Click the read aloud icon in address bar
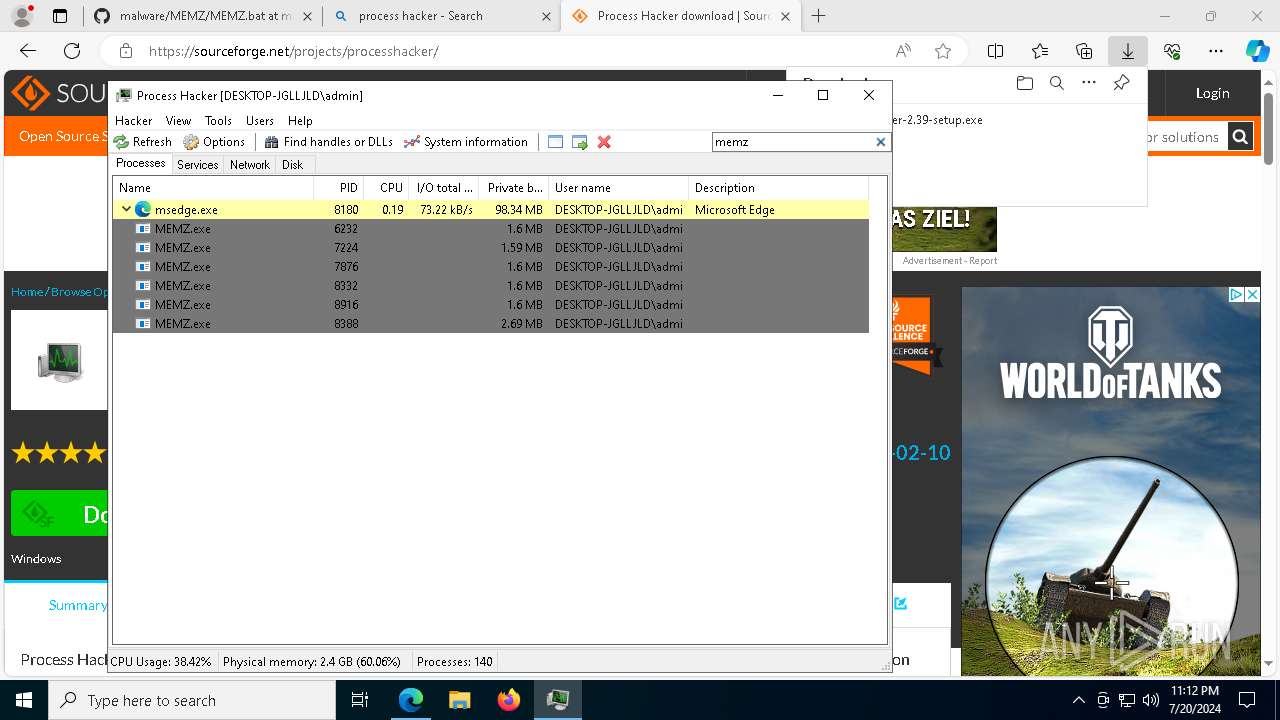The height and width of the screenshot is (720, 1280). tap(903, 51)
